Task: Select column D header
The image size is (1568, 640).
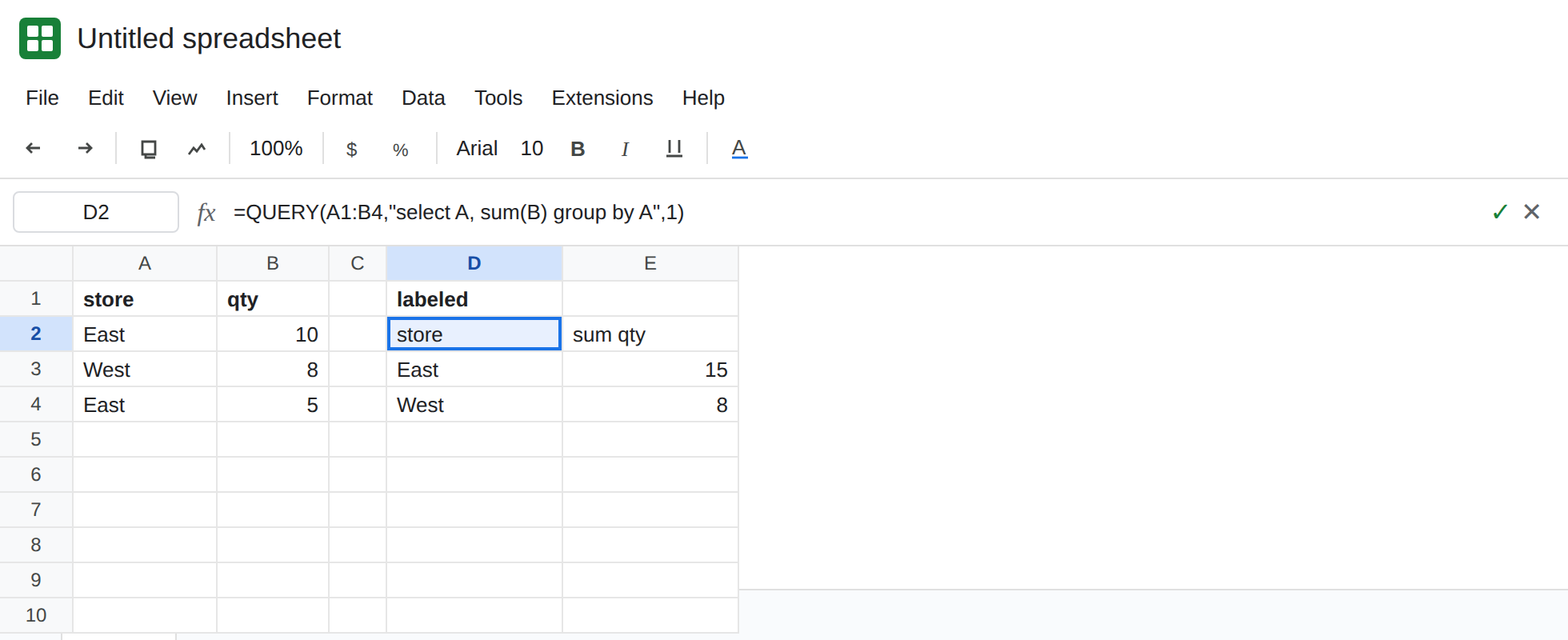Action: 474,263
